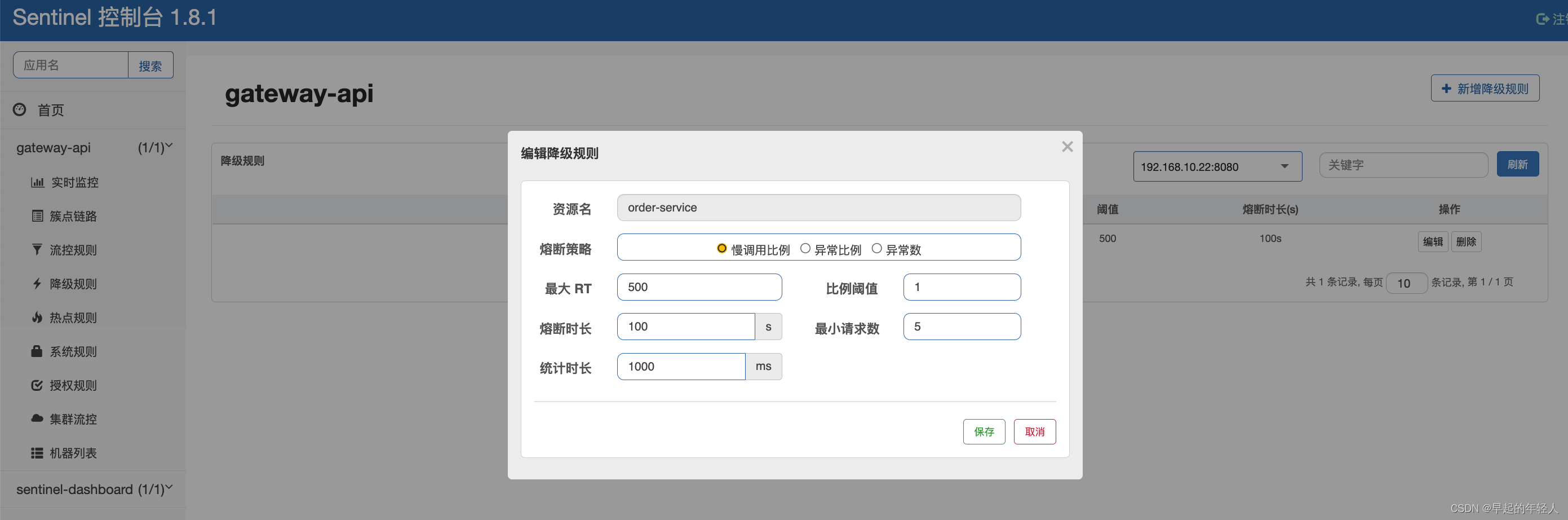Viewport: 1568px width, 520px height.
Task: Select the 慢调用比例 radio button
Action: click(x=722, y=248)
